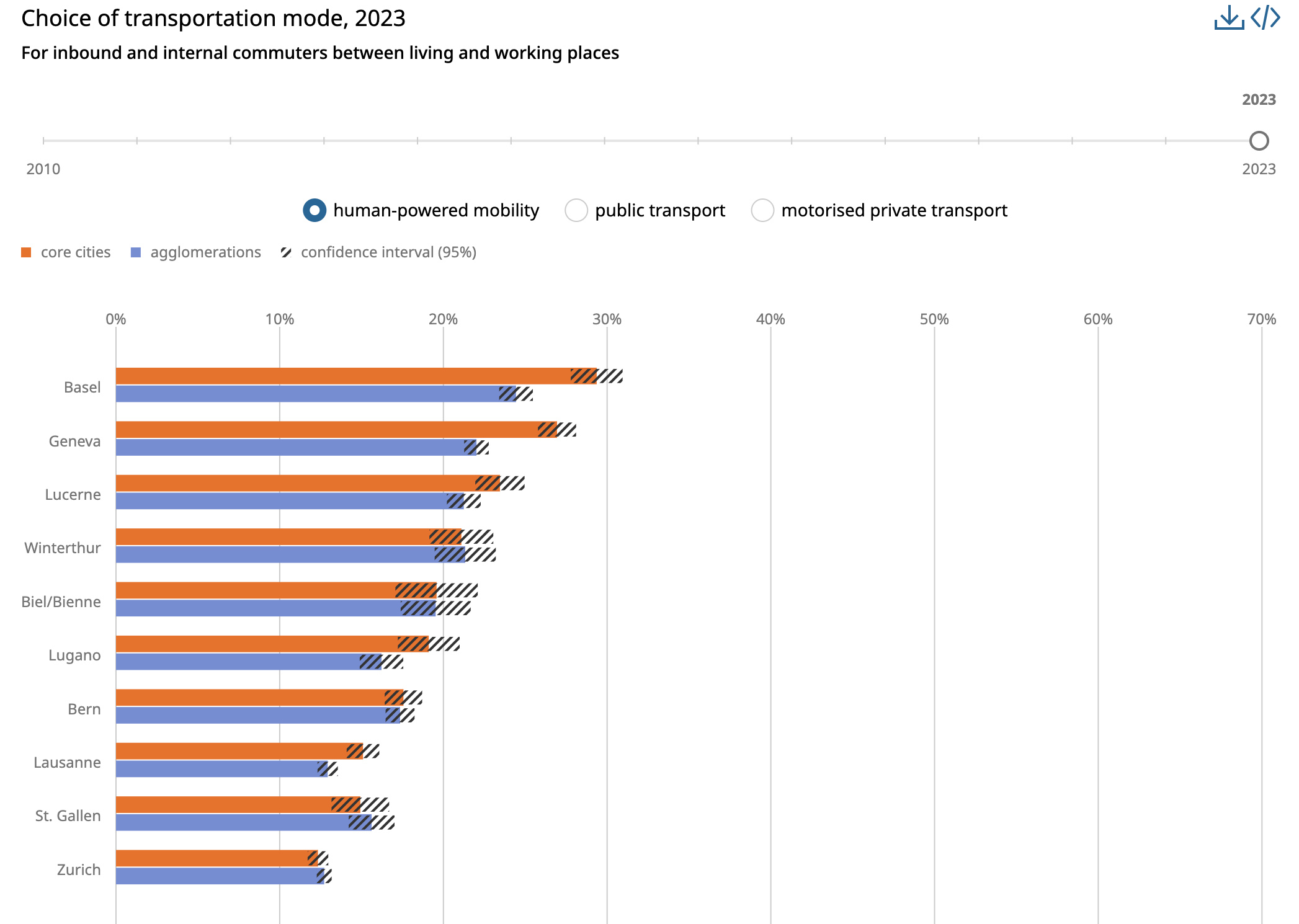
Task: Toggle the blue agglomerations legend swatch
Action: pyautogui.click(x=136, y=252)
